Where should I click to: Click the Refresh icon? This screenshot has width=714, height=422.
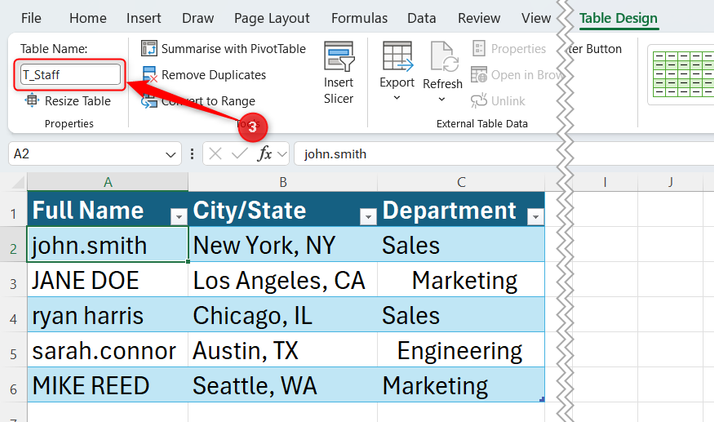[x=444, y=57]
